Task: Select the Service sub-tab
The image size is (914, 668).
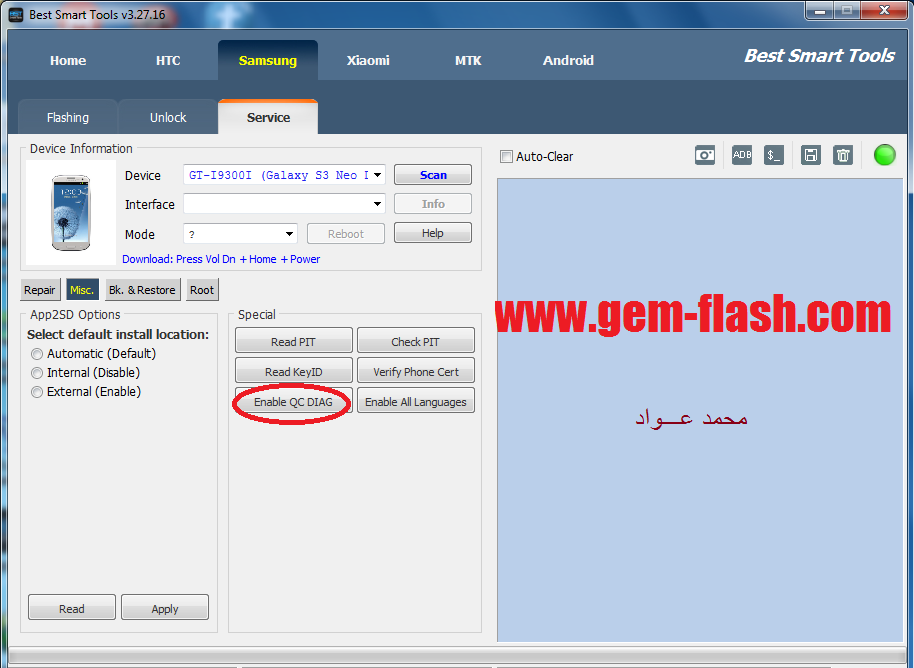Action: pyautogui.click(x=268, y=117)
